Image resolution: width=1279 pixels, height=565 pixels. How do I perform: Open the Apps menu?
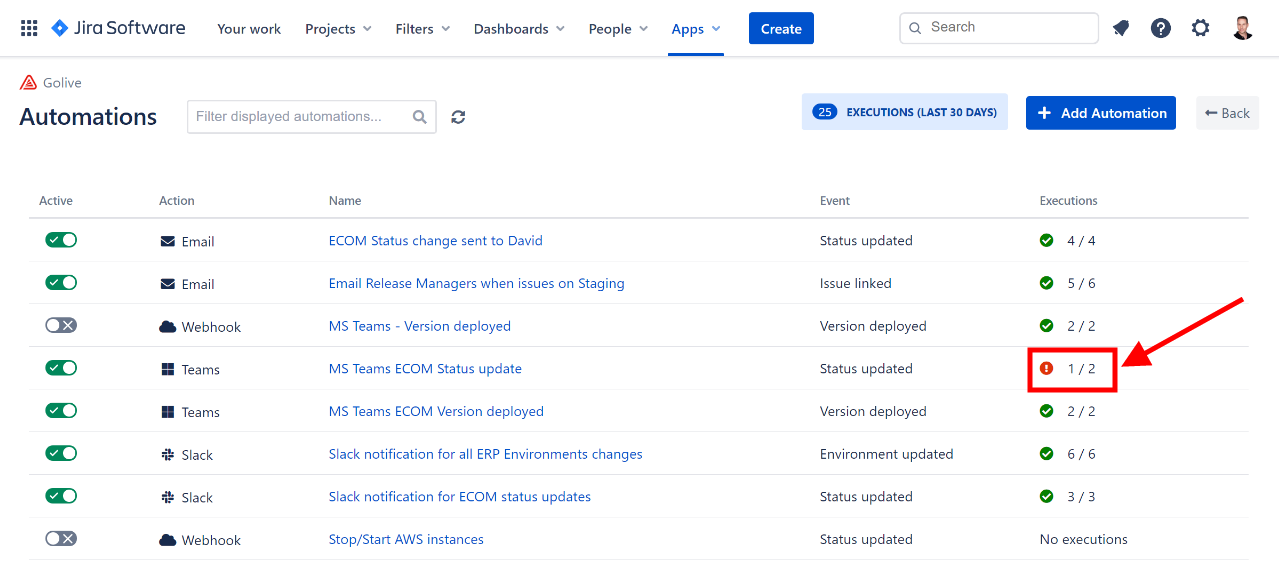[x=695, y=29]
